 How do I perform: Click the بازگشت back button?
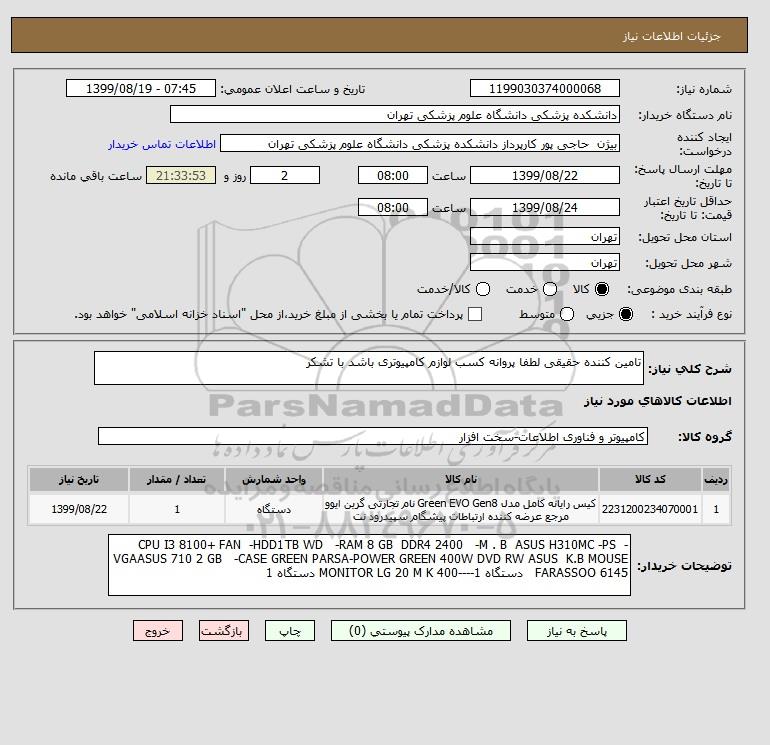coord(224,631)
